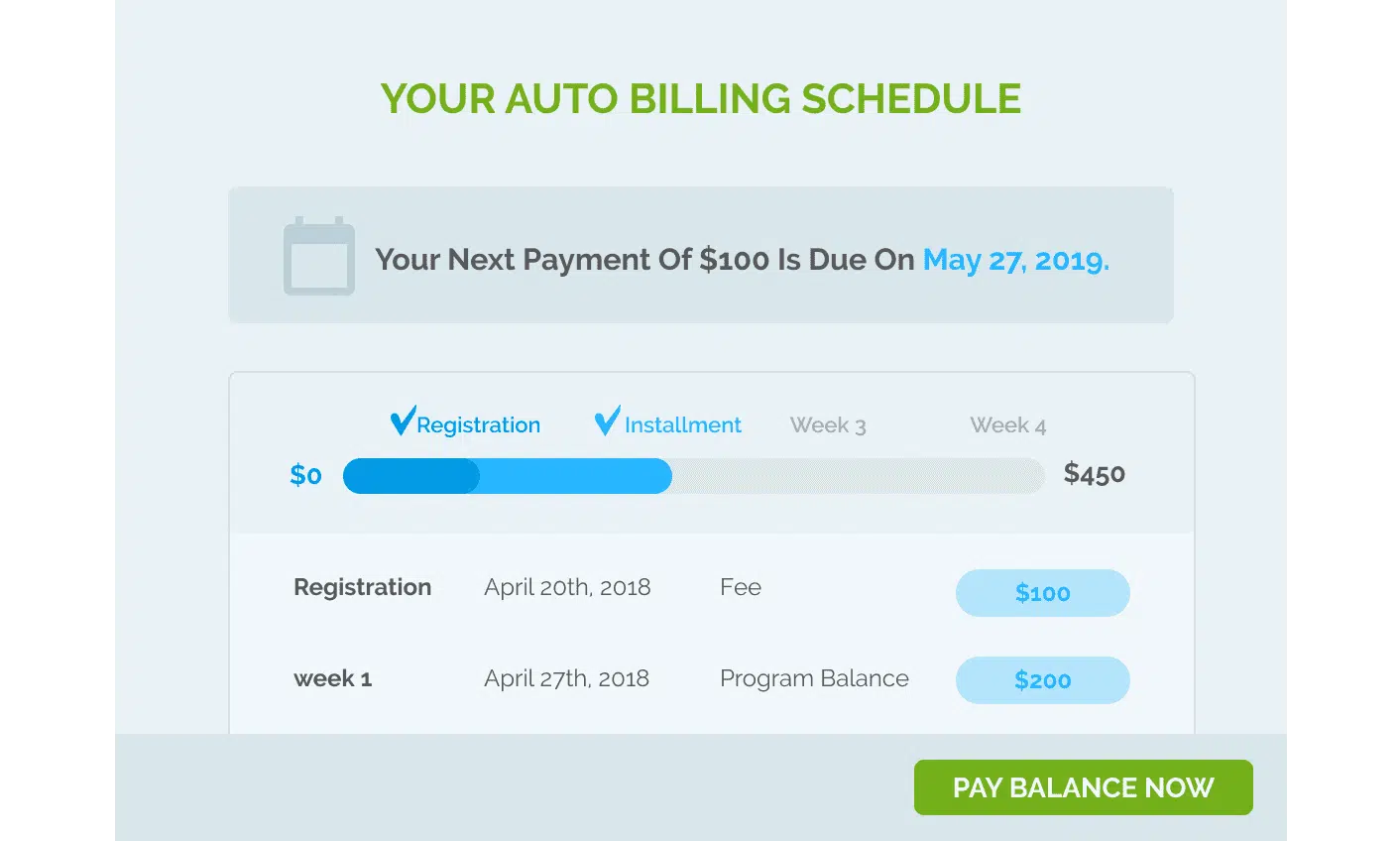1400x841 pixels.
Task: Click the $100 Registration fee amount pill
Action: click(1042, 593)
